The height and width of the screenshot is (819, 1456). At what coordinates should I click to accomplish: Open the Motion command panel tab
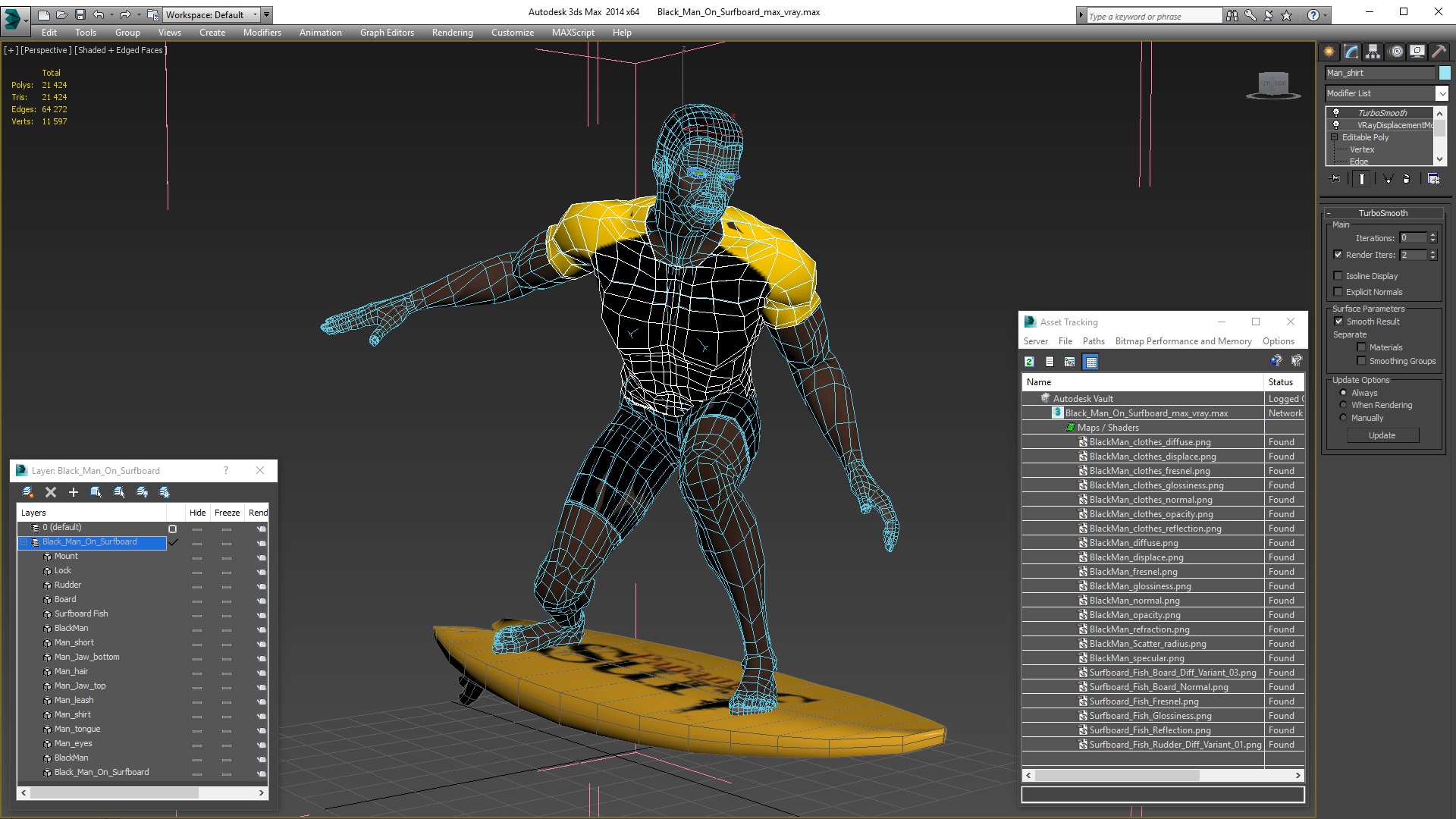1395,52
